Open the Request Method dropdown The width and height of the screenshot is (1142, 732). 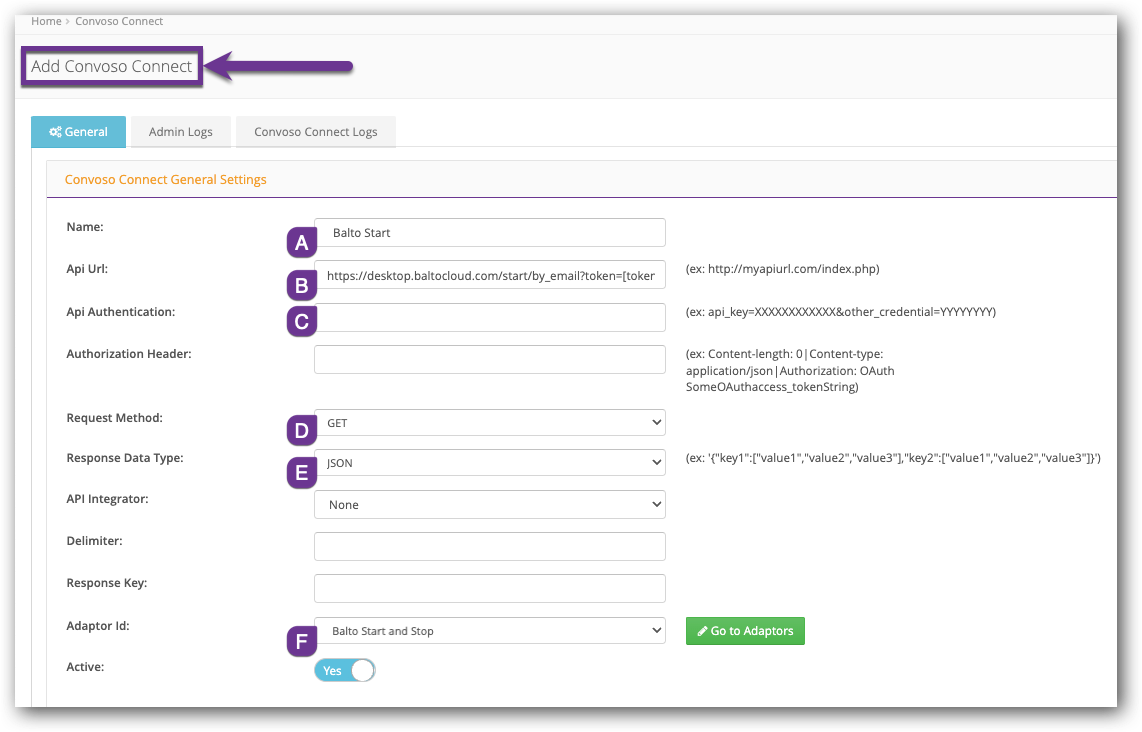pos(489,423)
